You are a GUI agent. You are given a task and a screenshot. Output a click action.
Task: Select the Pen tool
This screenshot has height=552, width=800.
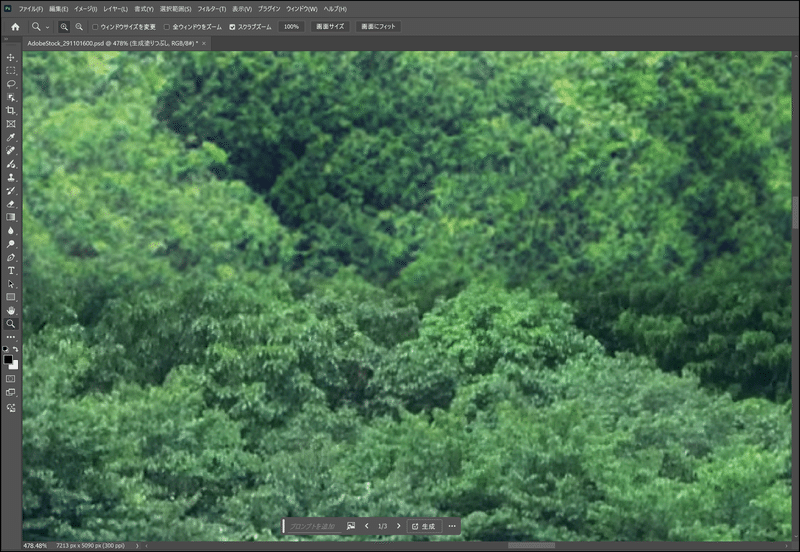click(11, 257)
